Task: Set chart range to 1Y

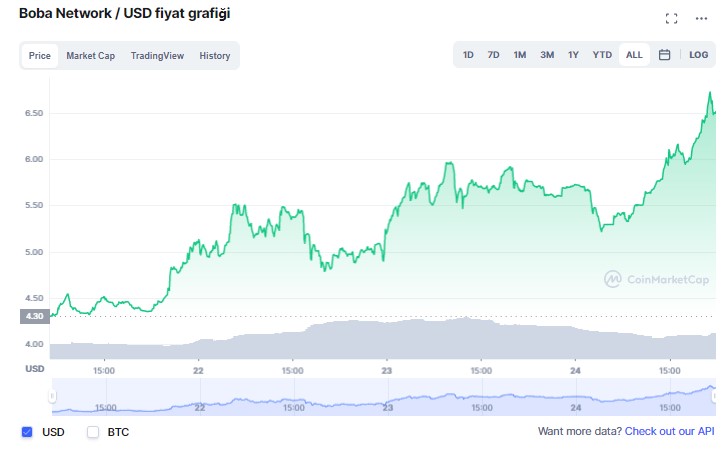Action: pos(573,55)
